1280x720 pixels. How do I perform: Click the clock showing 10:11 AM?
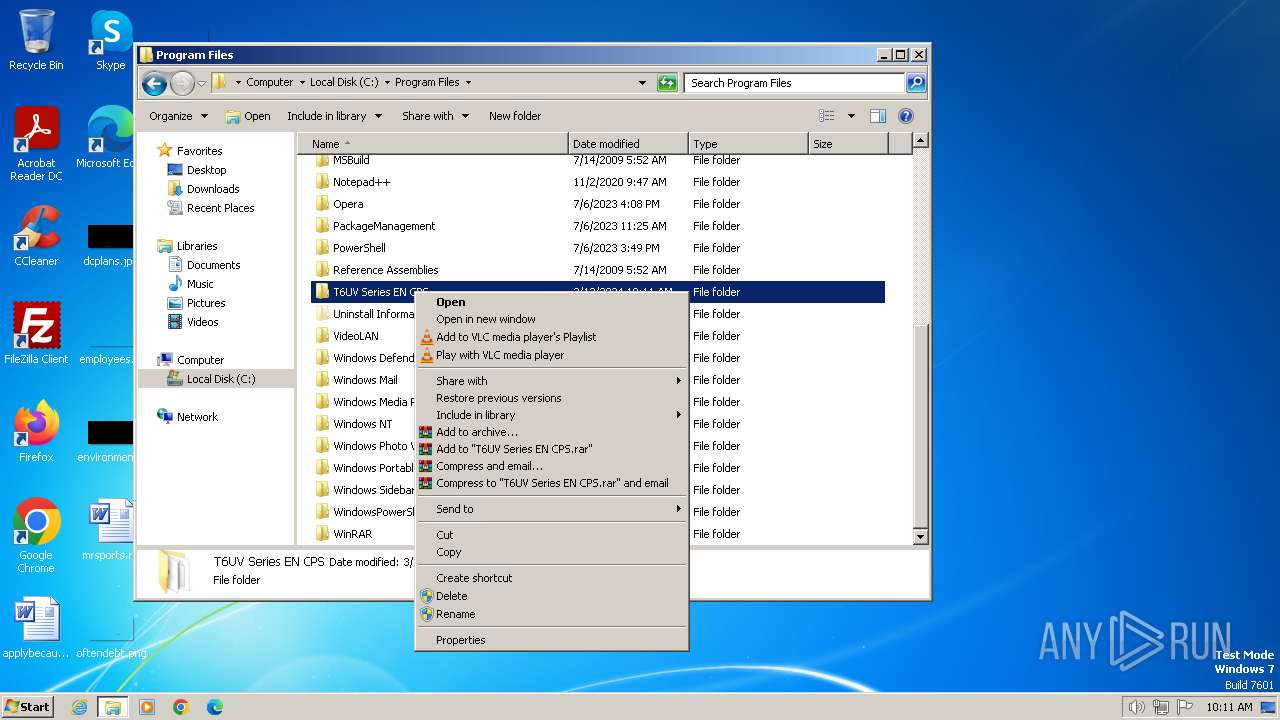click(x=1229, y=707)
